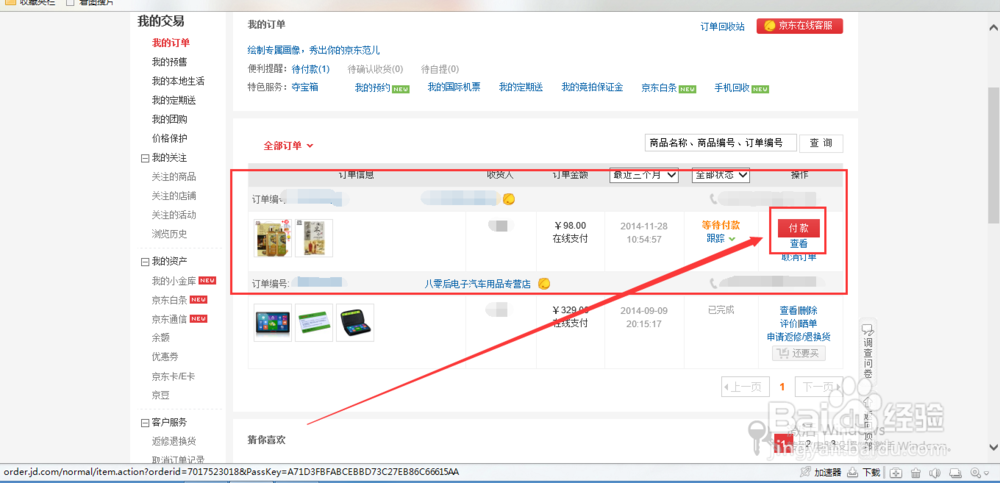The image size is (1000, 483).
Task: Open 返修退换货 in the sidebar
Action: tap(173, 442)
